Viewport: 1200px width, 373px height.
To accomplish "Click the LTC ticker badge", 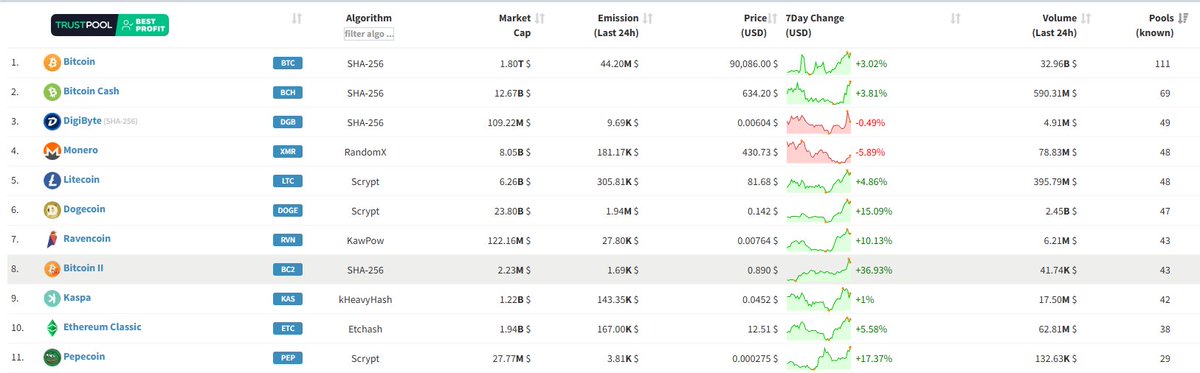I will pos(287,181).
